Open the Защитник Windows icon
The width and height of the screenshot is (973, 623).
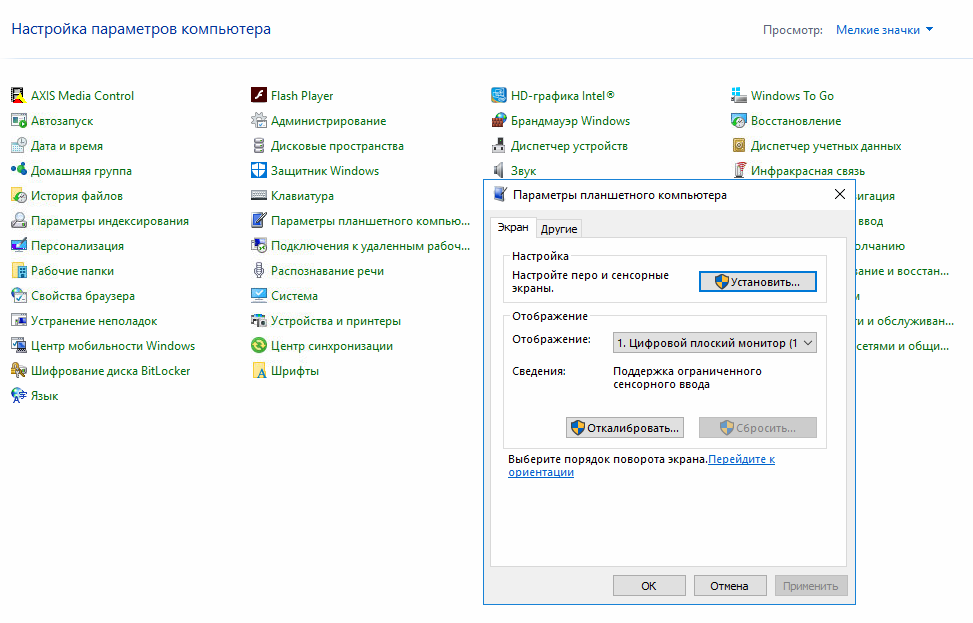coord(258,171)
